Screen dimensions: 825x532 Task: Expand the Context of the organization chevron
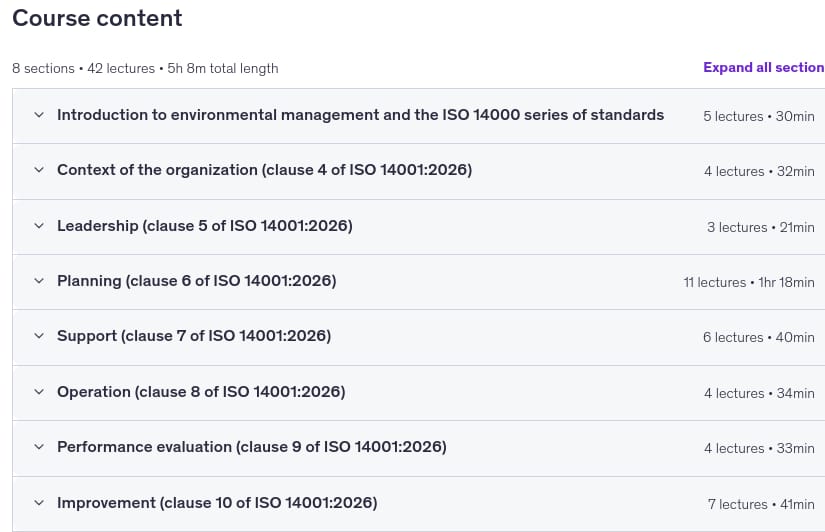[x=39, y=170]
